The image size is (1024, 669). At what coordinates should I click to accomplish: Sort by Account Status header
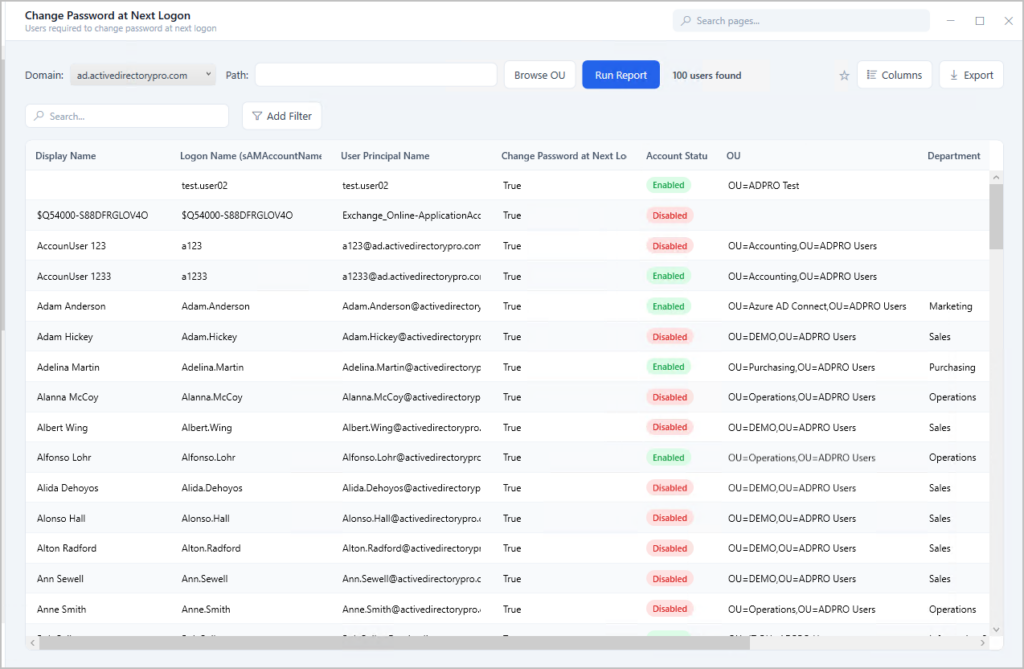pos(677,156)
